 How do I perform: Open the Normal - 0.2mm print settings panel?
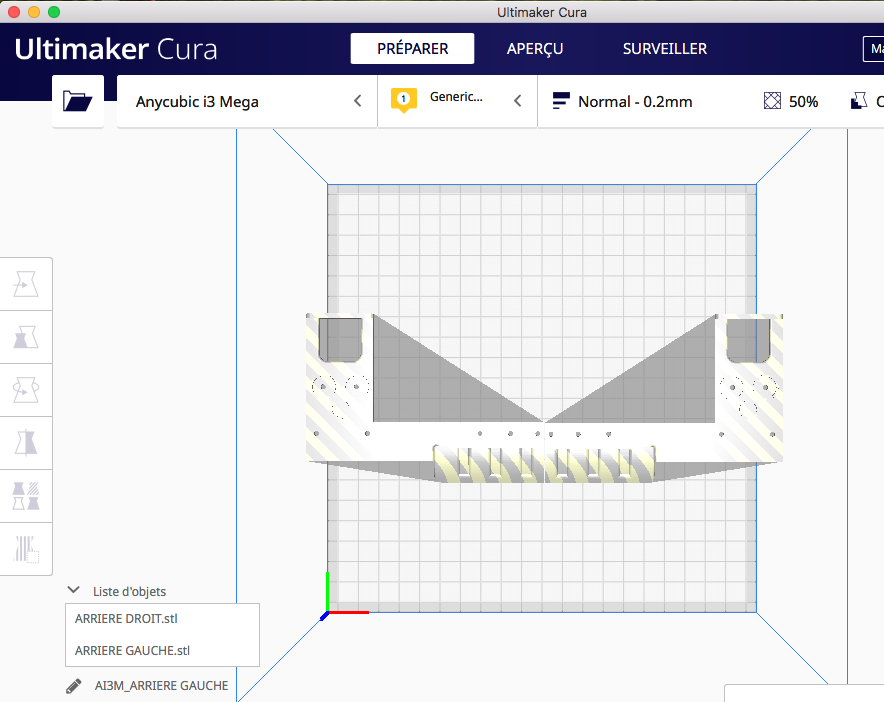(x=711, y=101)
